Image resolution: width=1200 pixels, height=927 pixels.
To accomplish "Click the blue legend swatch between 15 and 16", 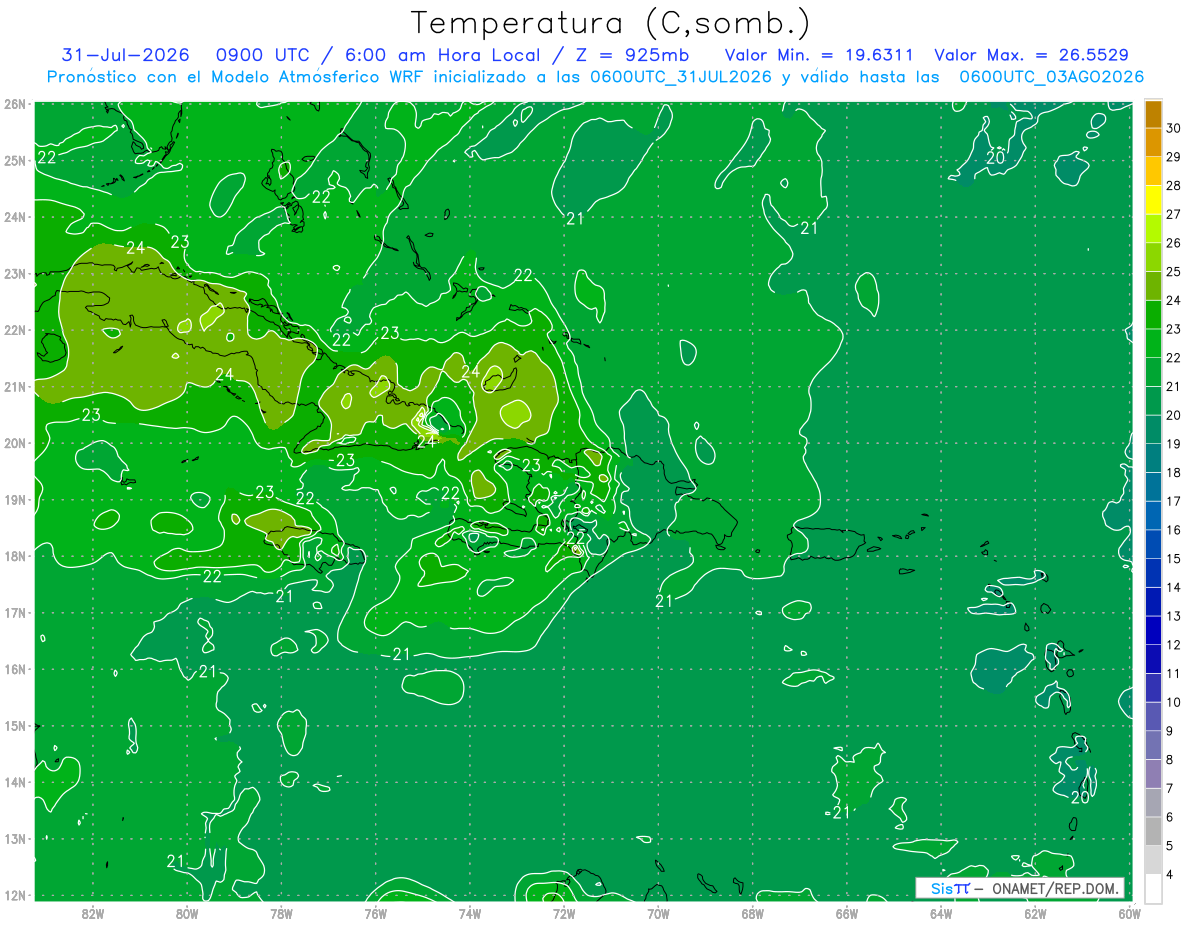I will coord(1153,544).
